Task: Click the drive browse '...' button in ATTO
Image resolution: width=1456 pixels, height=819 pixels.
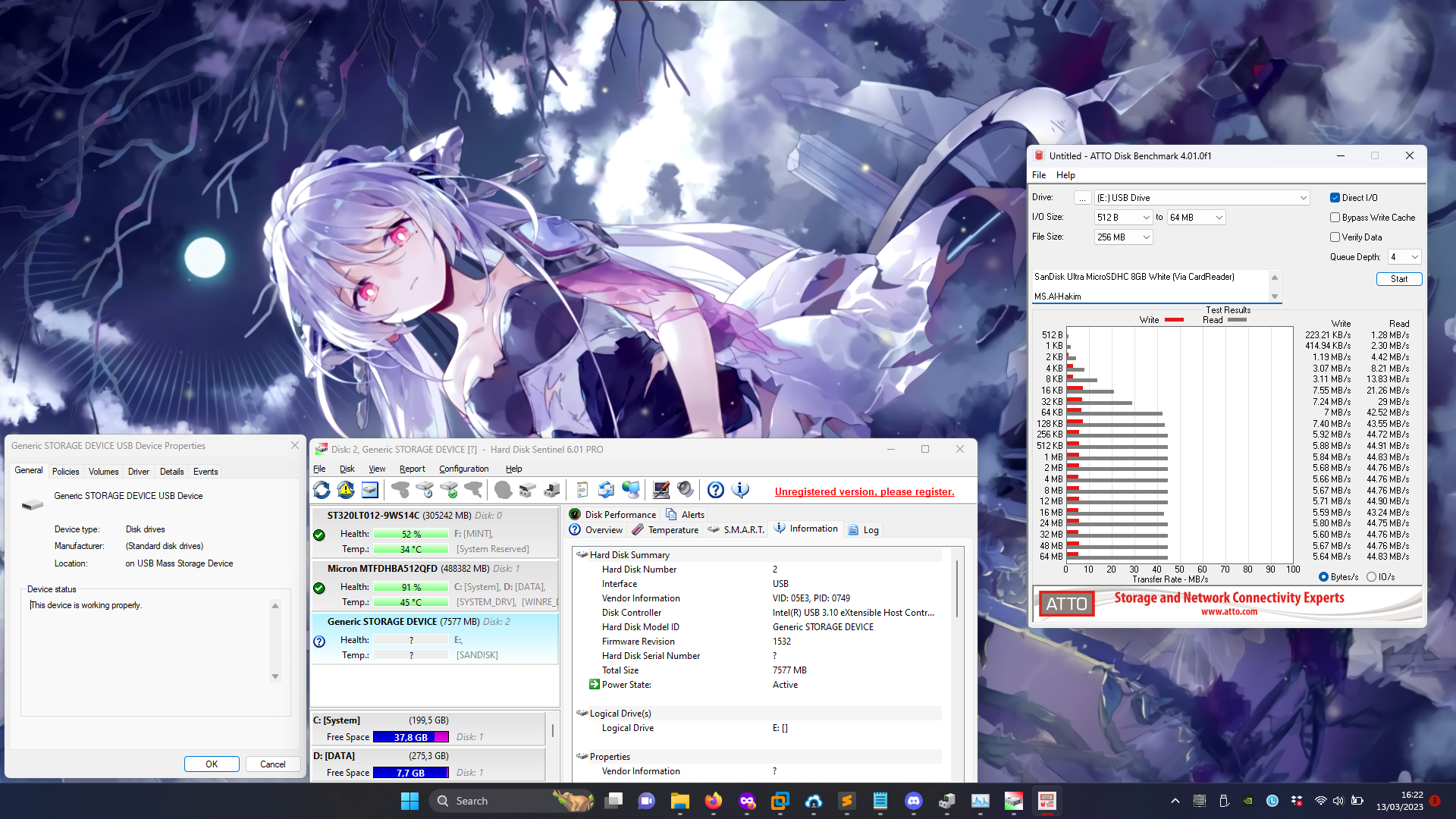Action: click(x=1083, y=198)
